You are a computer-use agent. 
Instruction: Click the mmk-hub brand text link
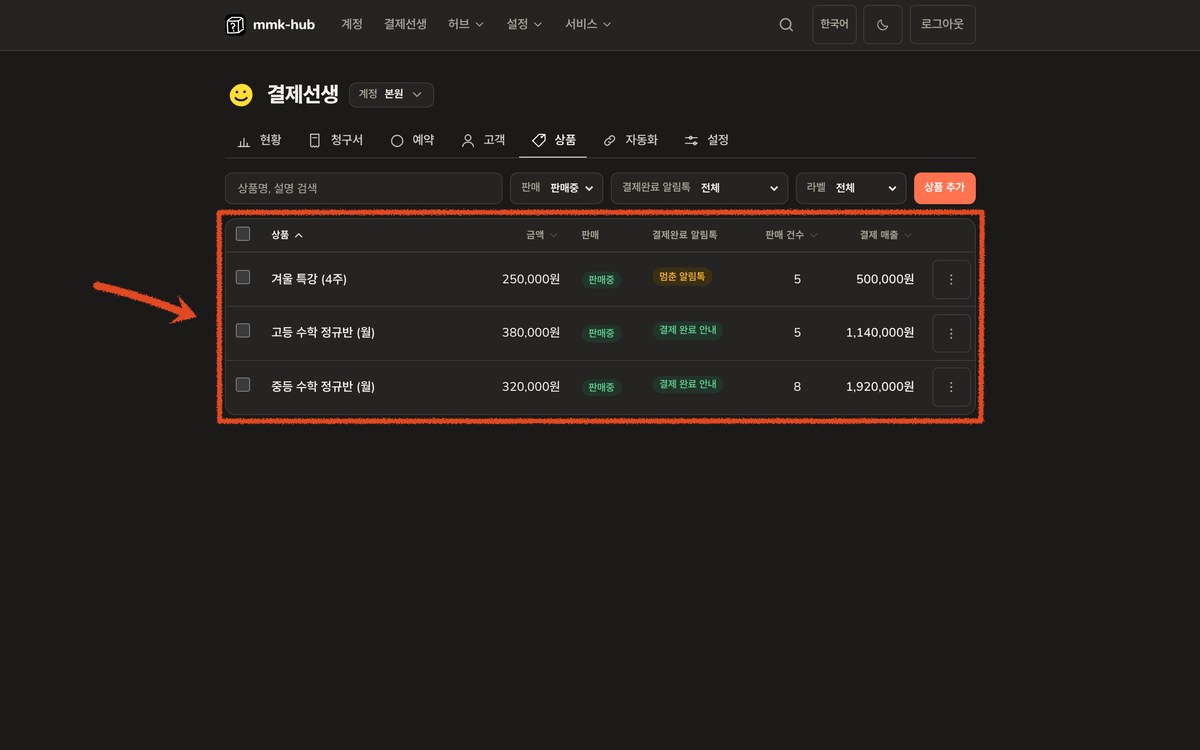point(283,24)
